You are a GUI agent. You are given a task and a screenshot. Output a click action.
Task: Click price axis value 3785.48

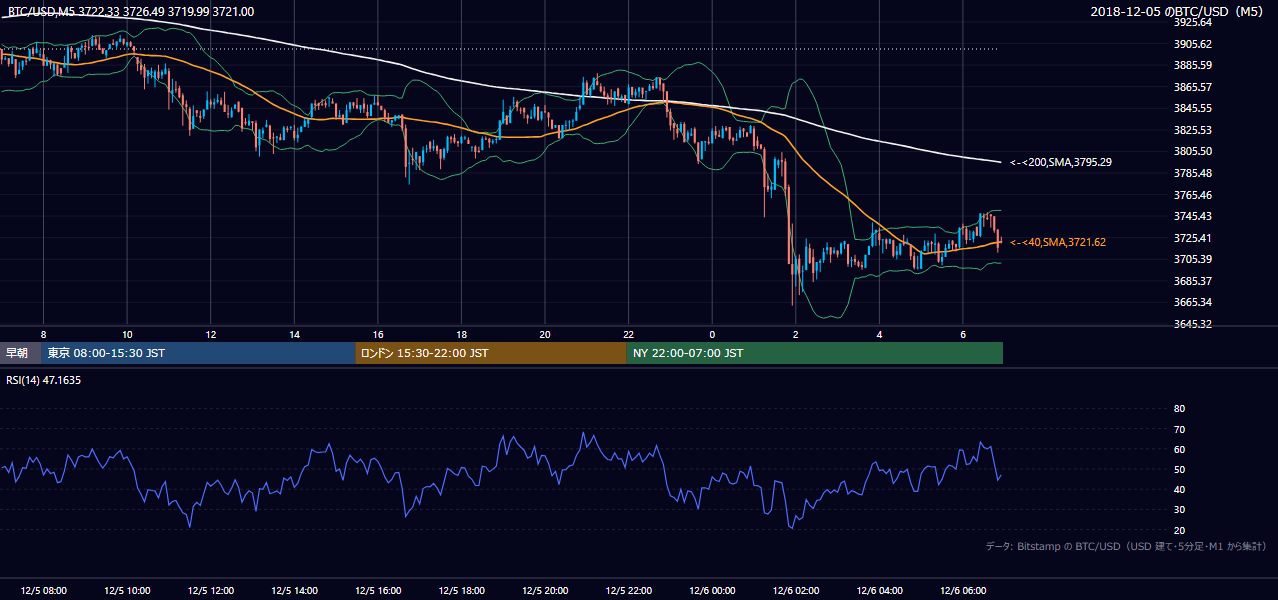click(x=1191, y=173)
